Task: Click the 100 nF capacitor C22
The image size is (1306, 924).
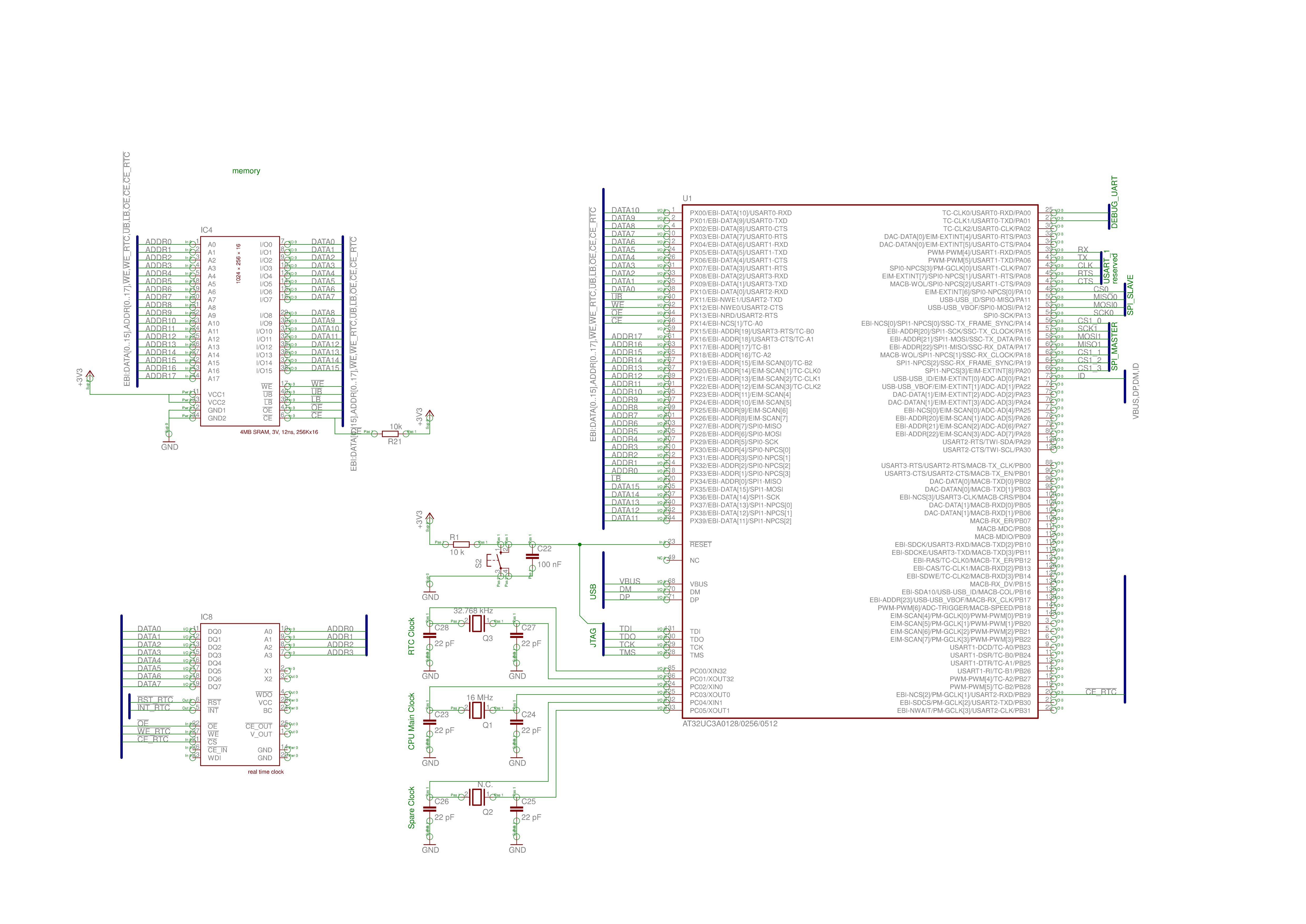Action: (x=532, y=557)
